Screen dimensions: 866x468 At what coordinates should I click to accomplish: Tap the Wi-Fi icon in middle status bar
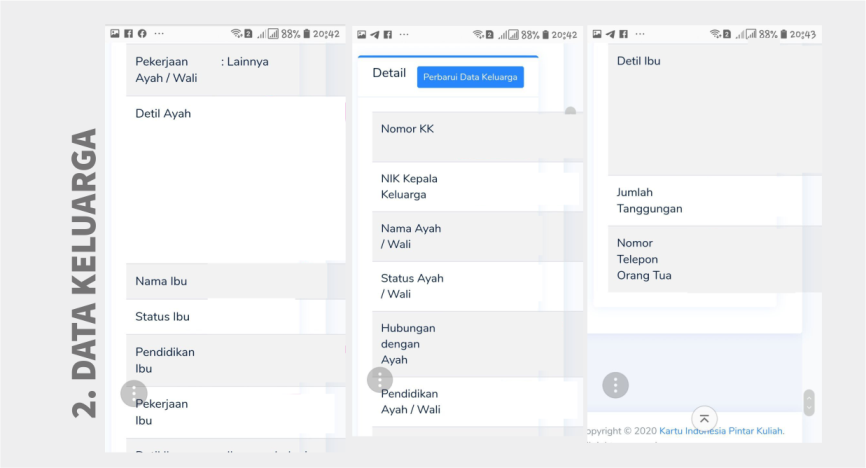pos(478,34)
